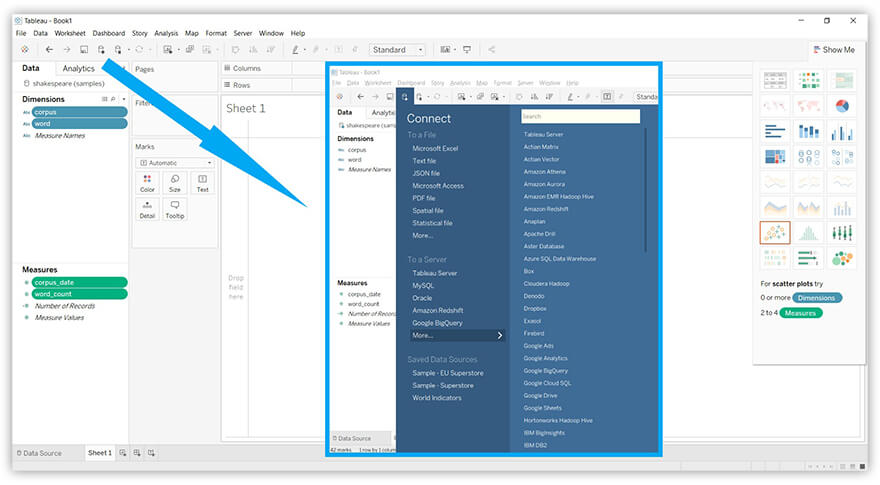The height and width of the screenshot is (485, 880).
Task: Open the Automatic mark type dropdown
Action: click(x=175, y=163)
